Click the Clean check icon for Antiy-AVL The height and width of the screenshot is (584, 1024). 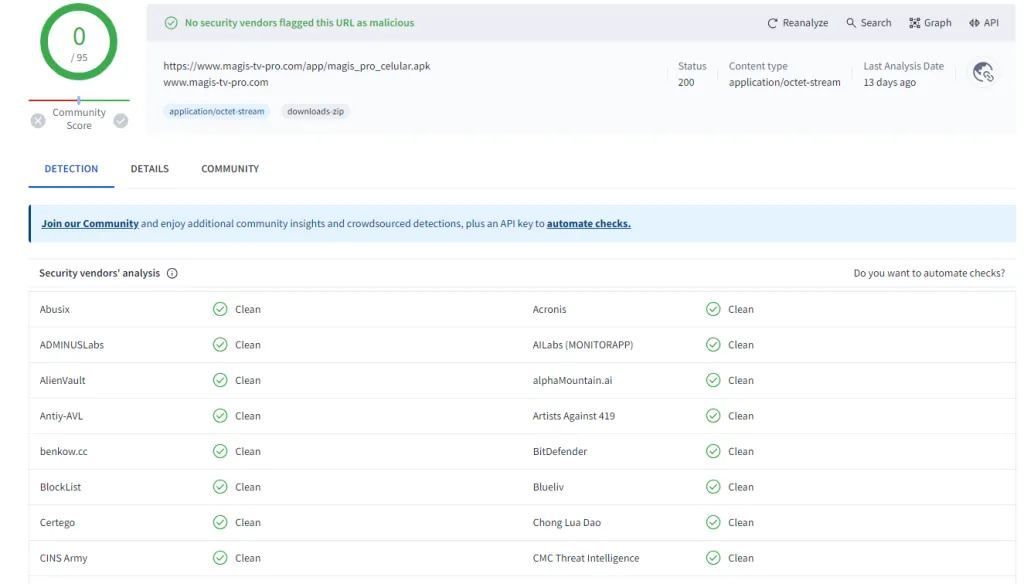pyautogui.click(x=220, y=415)
